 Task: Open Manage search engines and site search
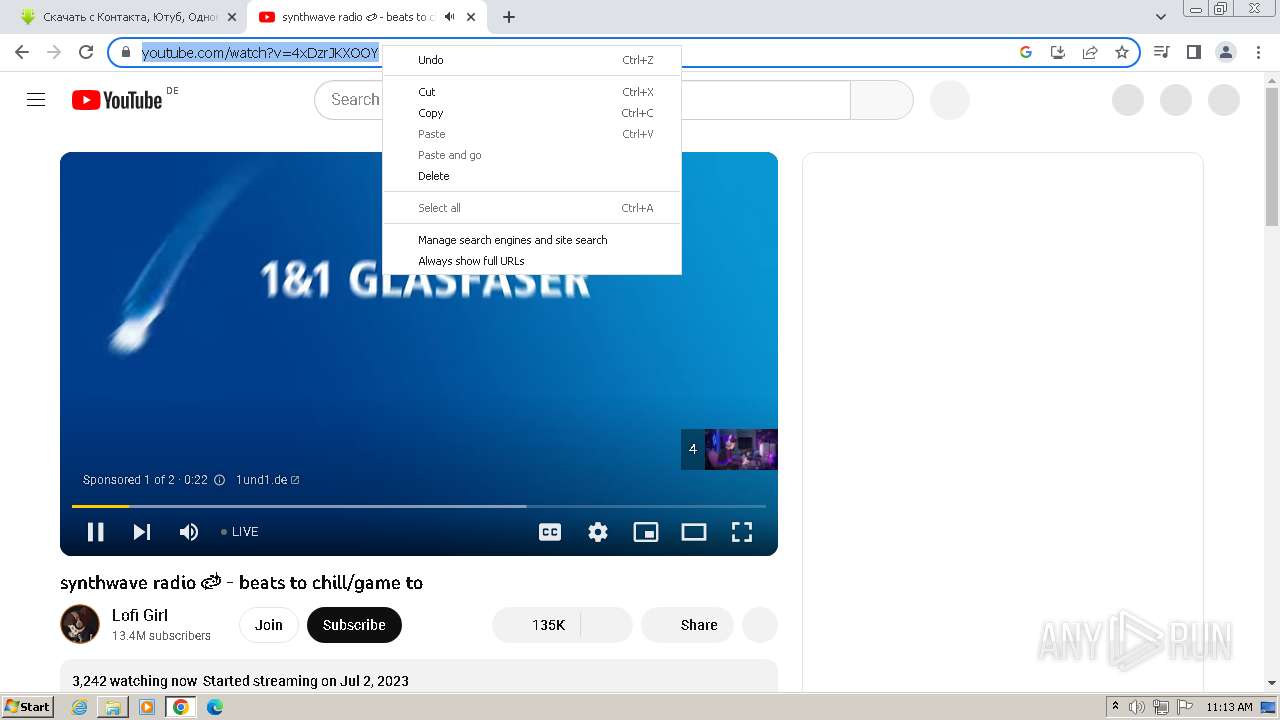tap(532, 240)
